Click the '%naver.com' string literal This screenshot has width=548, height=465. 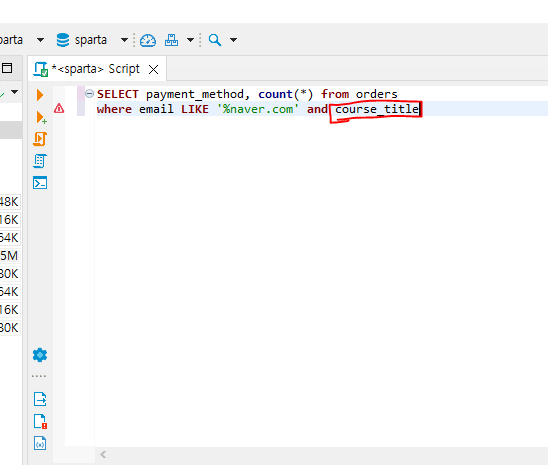[258, 109]
